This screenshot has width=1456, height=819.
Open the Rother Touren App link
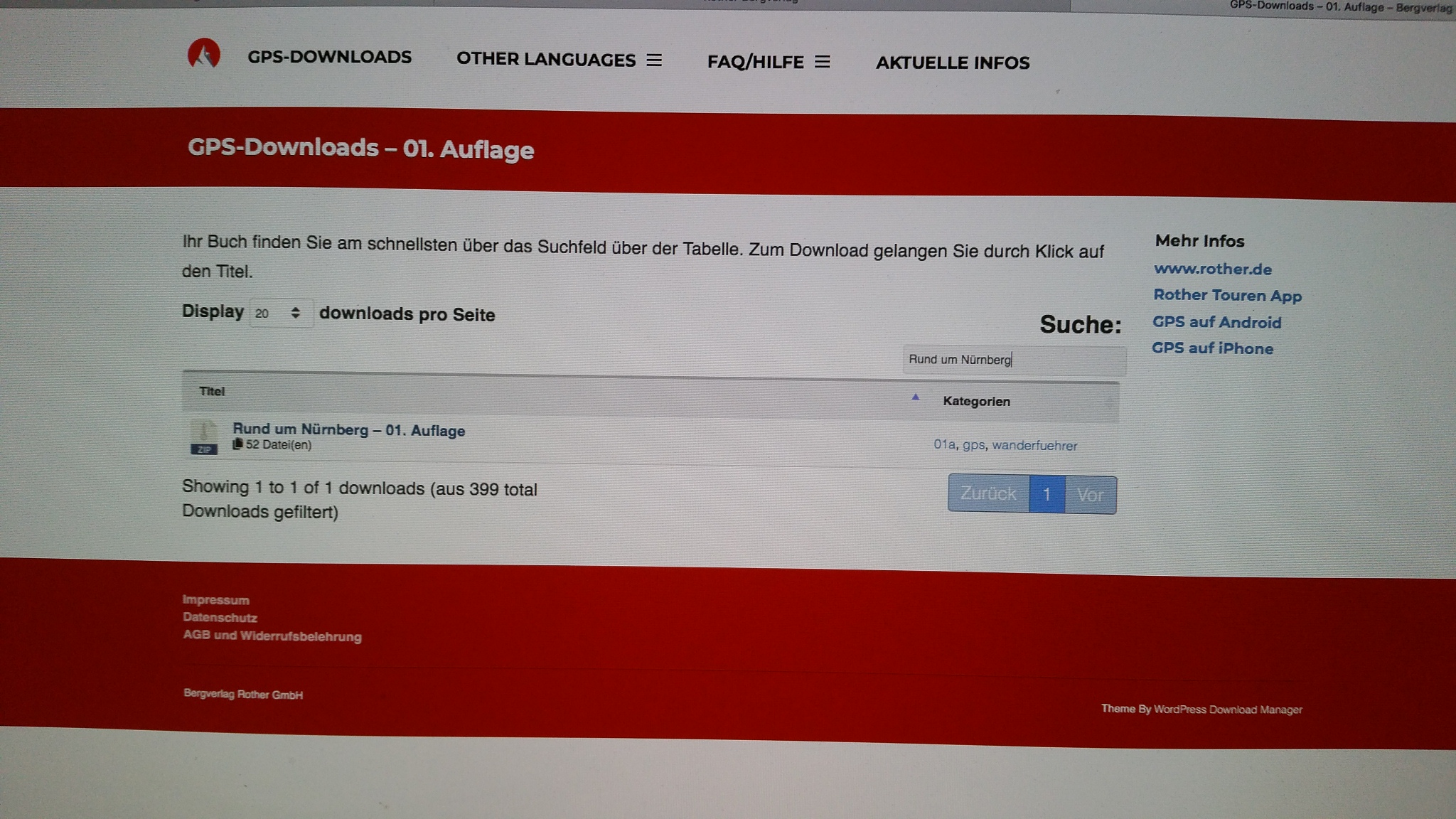coord(1227,295)
